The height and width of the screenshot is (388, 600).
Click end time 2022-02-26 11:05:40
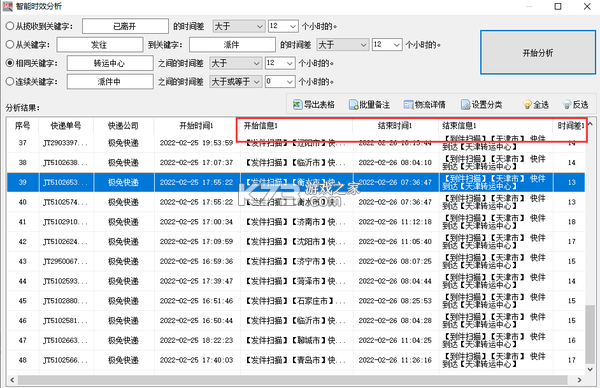(395, 241)
